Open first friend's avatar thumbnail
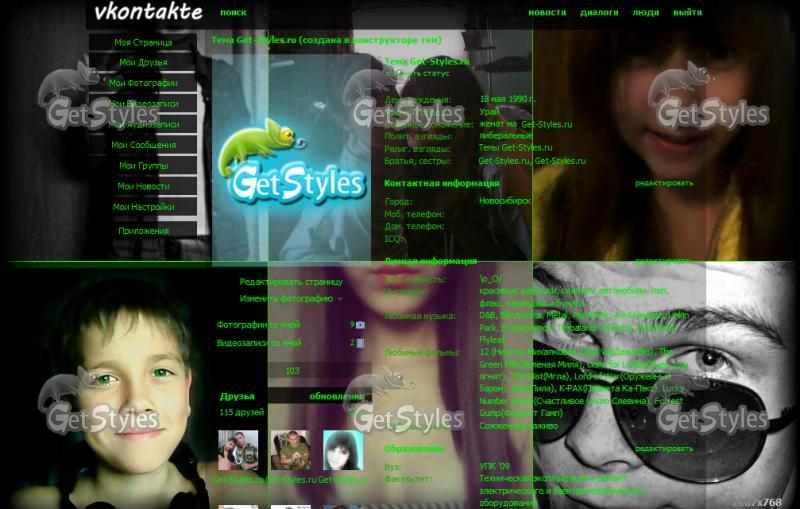800x509 pixels. (239, 451)
